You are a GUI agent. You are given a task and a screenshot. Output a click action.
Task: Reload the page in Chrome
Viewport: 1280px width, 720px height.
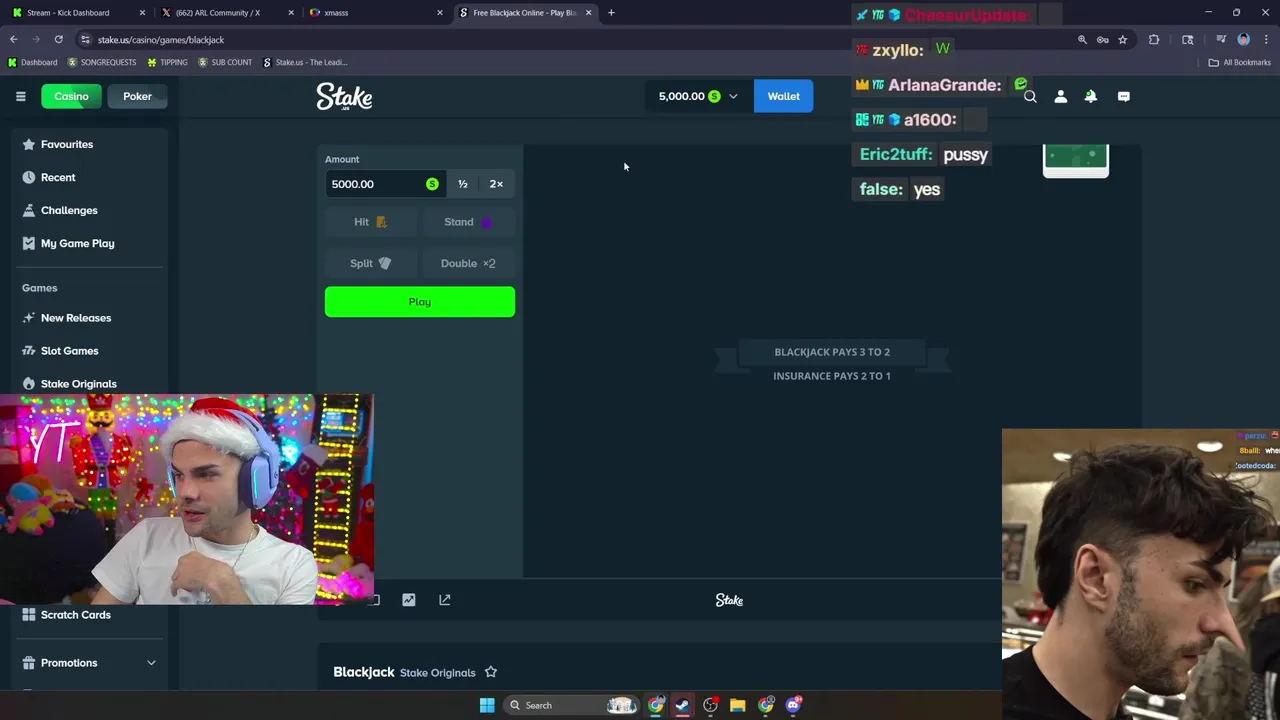point(58,40)
